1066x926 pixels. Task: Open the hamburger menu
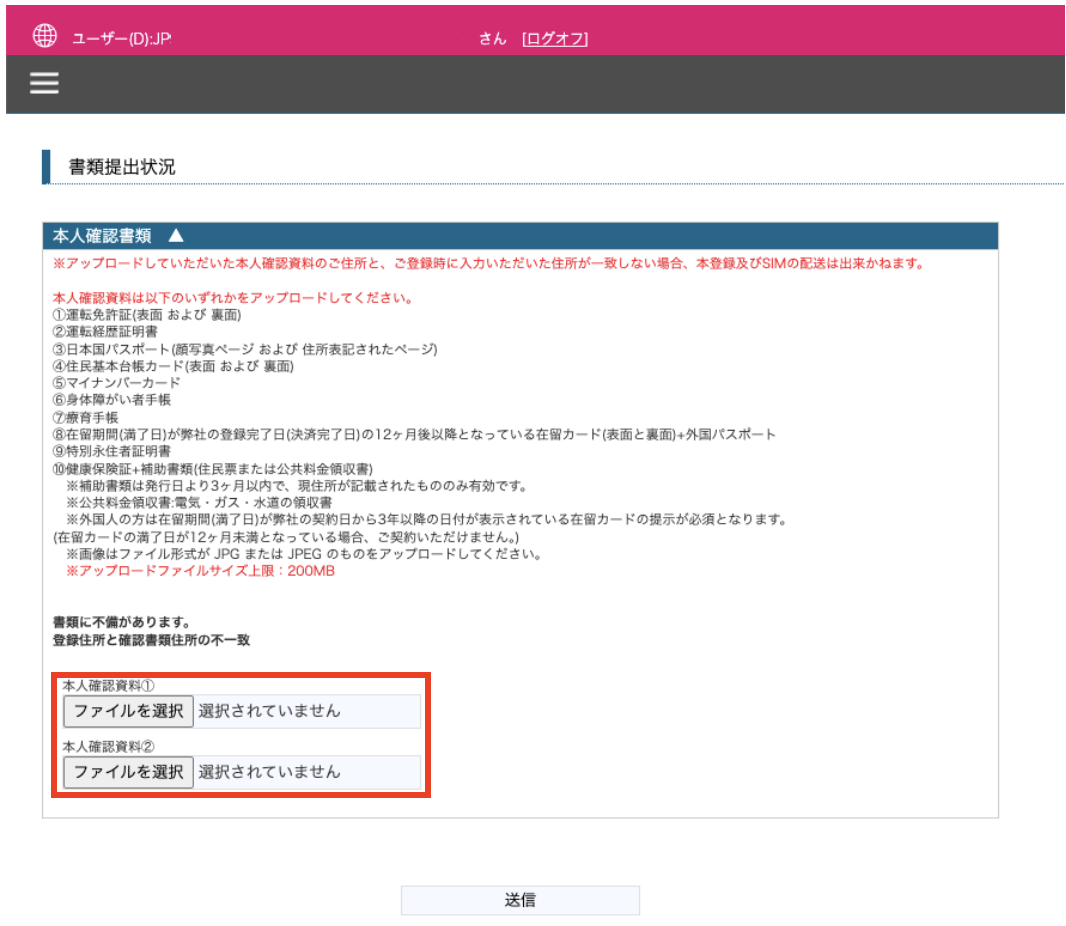[x=44, y=83]
